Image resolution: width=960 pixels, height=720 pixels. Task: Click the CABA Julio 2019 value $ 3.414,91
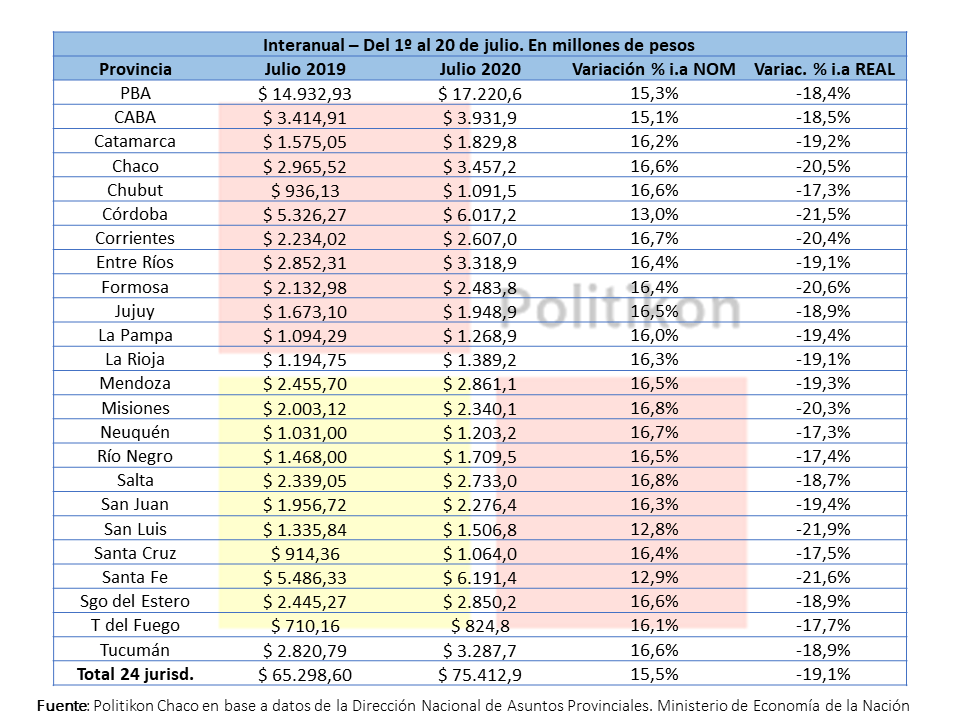[x=305, y=118]
